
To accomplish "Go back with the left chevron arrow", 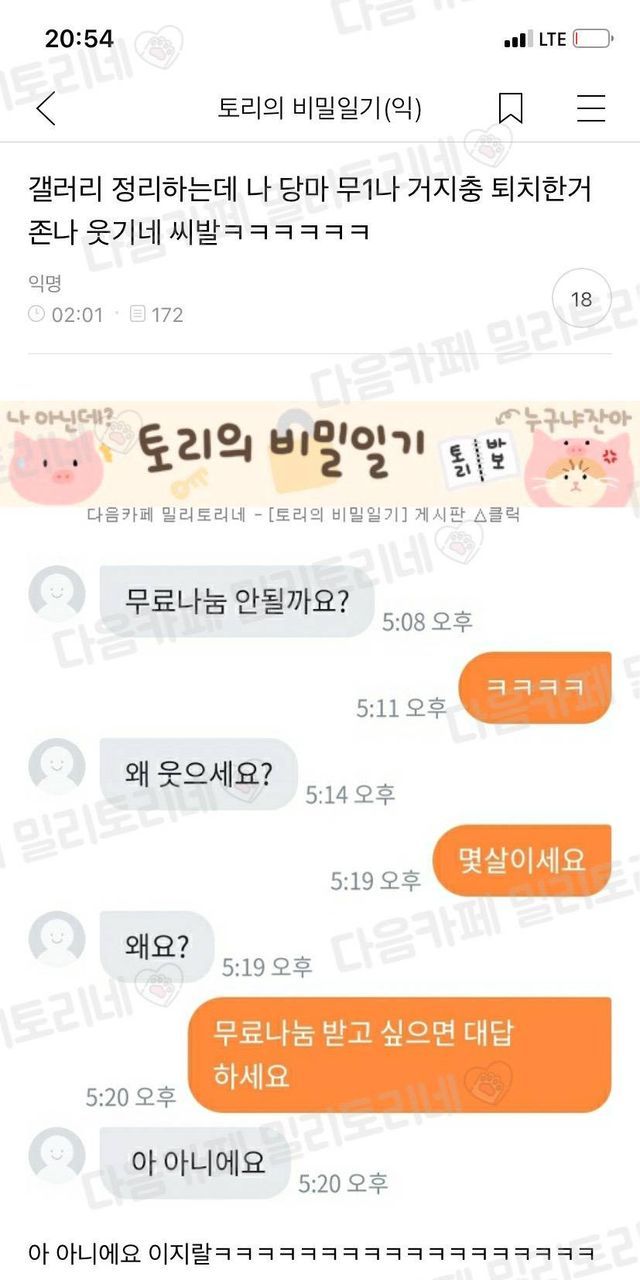I will (x=45, y=108).
